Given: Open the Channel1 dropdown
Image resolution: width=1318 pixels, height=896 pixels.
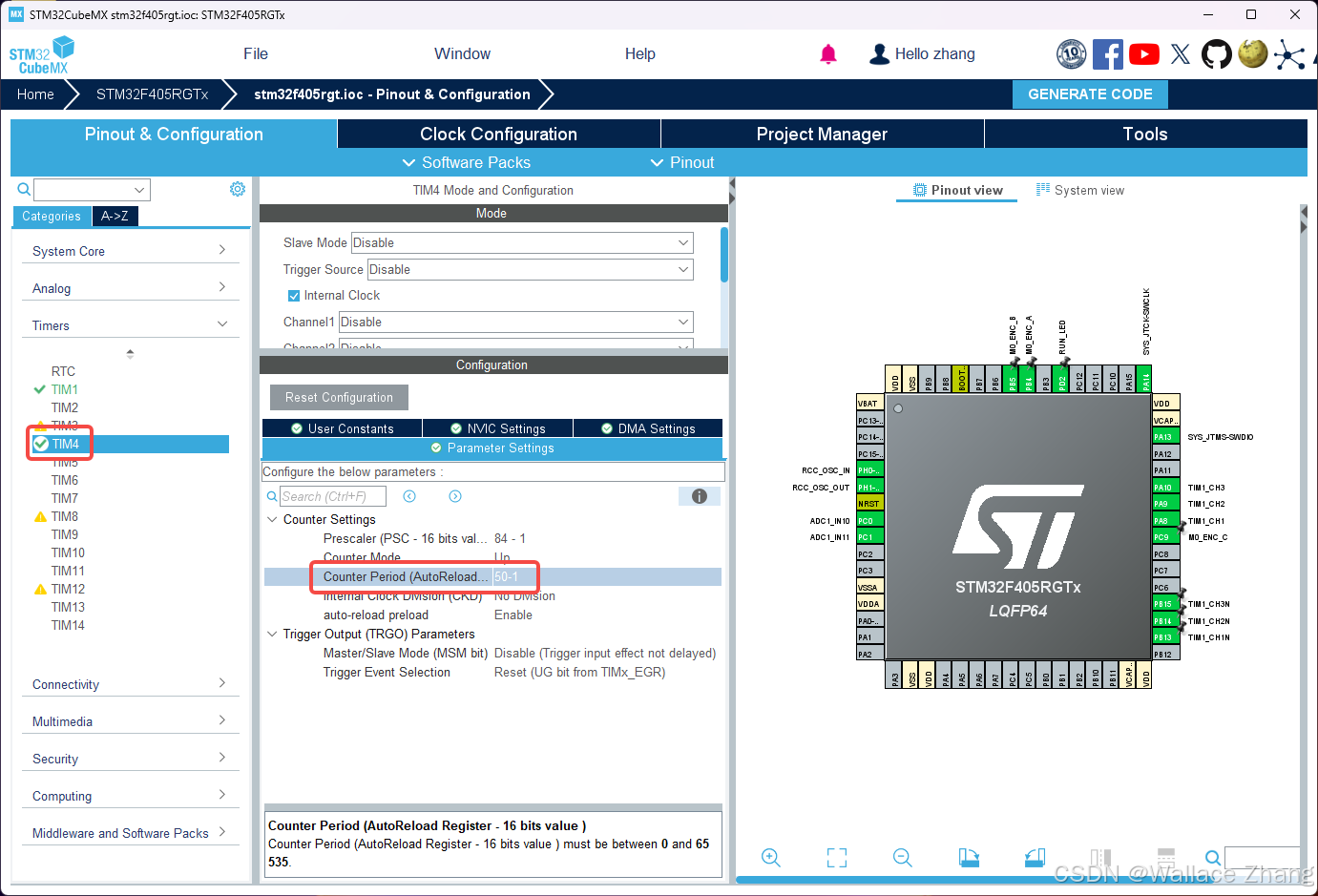Looking at the screenshot, I should (x=516, y=322).
